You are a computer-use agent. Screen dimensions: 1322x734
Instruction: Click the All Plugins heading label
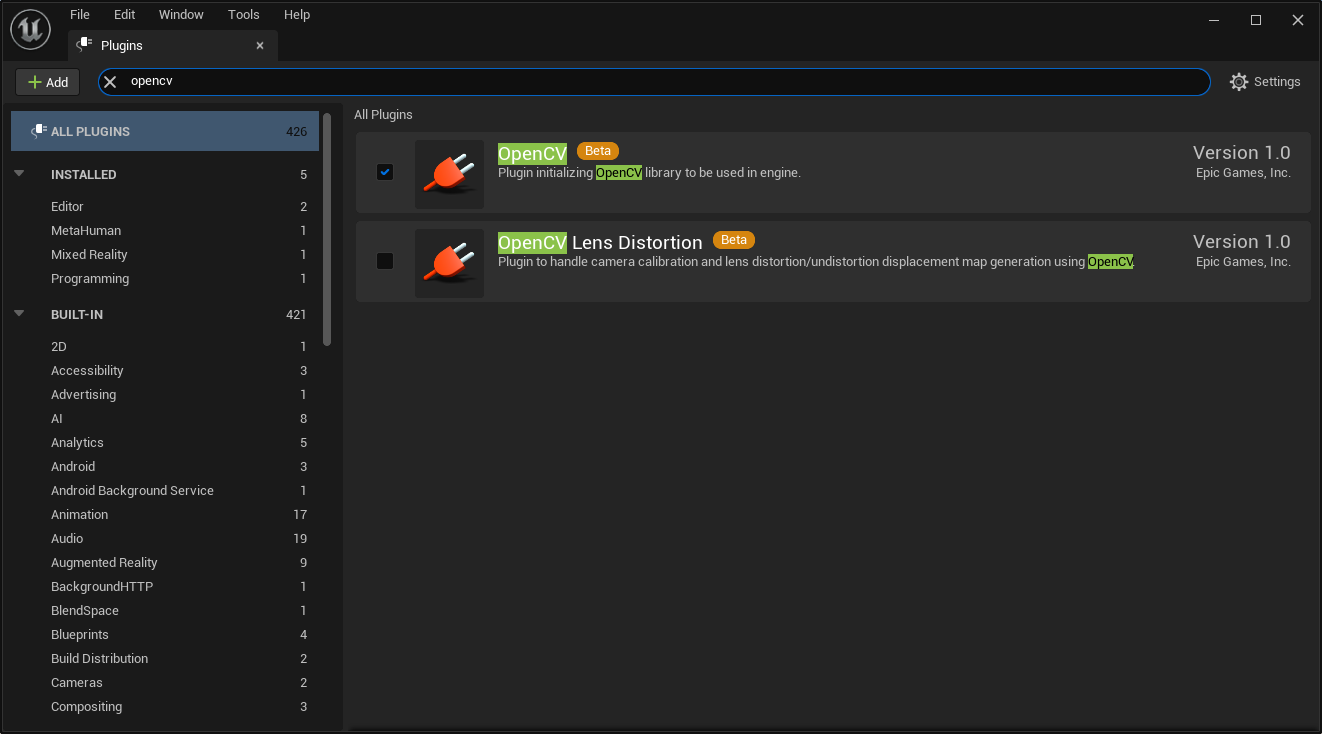click(383, 115)
